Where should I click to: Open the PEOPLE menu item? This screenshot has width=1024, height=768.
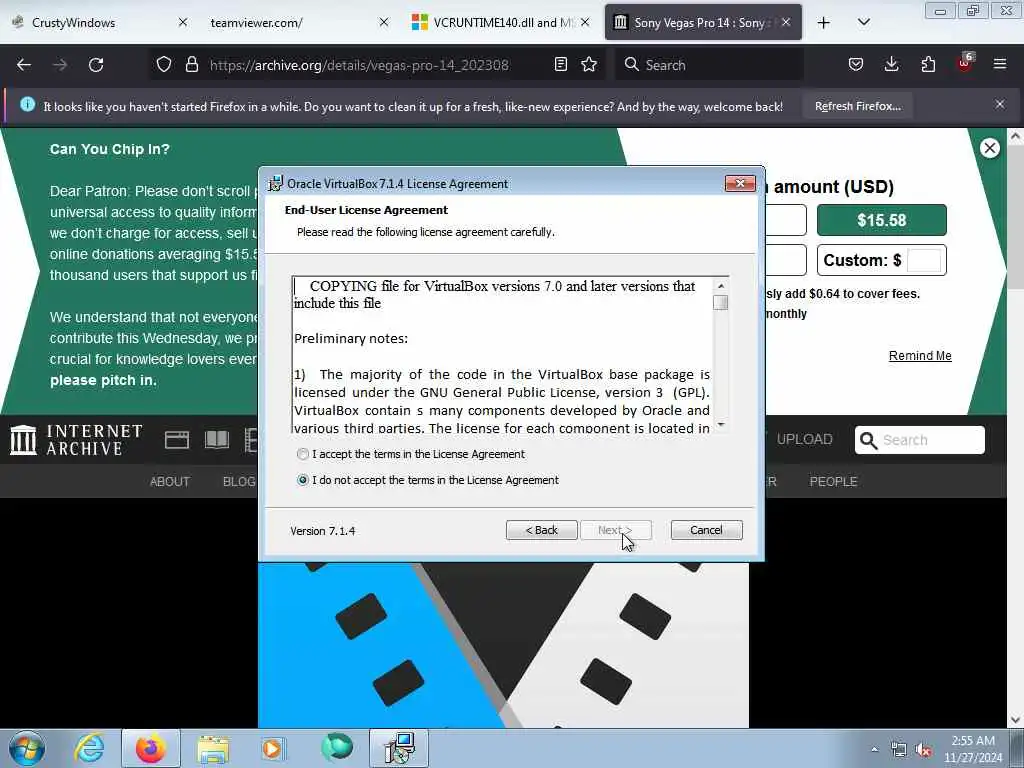pyautogui.click(x=833, y=482)
